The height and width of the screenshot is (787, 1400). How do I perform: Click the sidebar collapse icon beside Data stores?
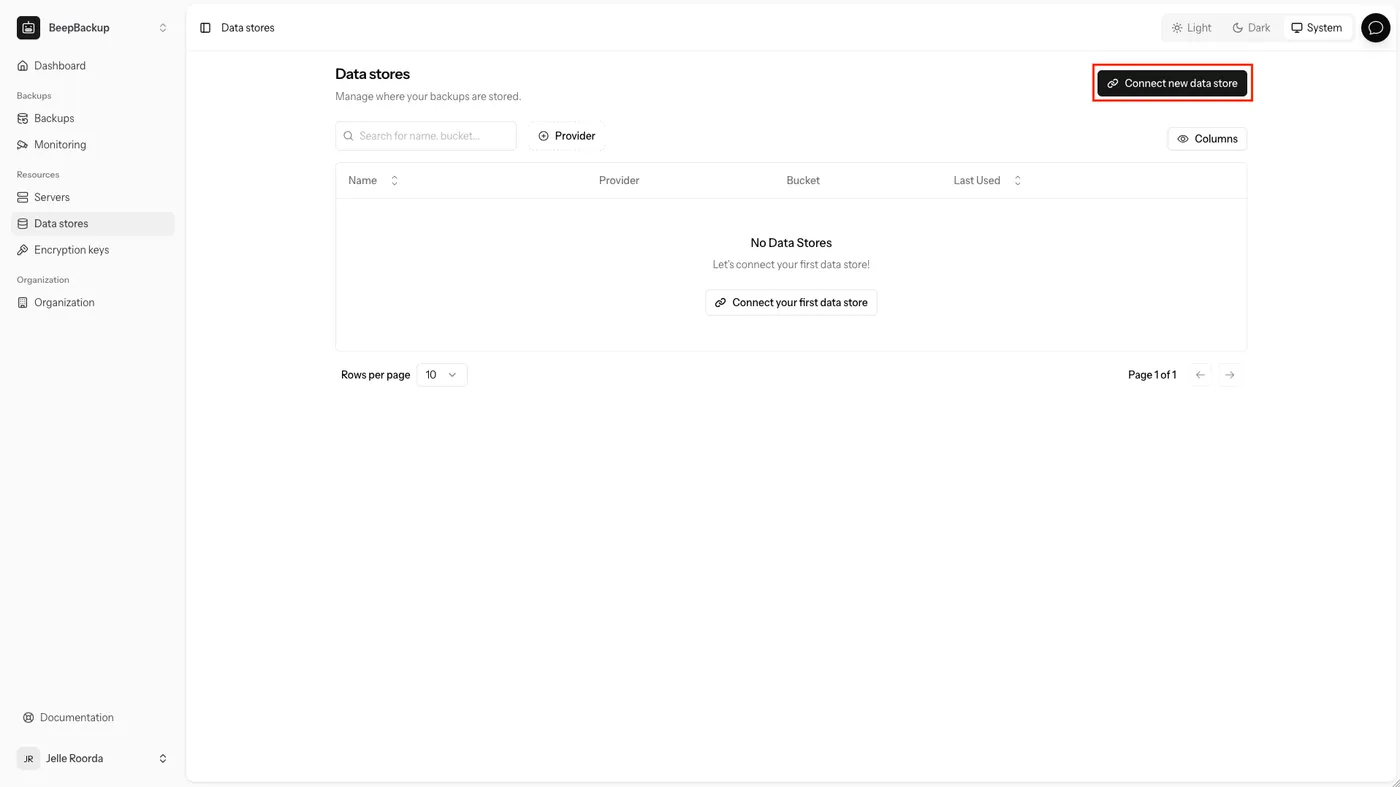pos(205,27)
